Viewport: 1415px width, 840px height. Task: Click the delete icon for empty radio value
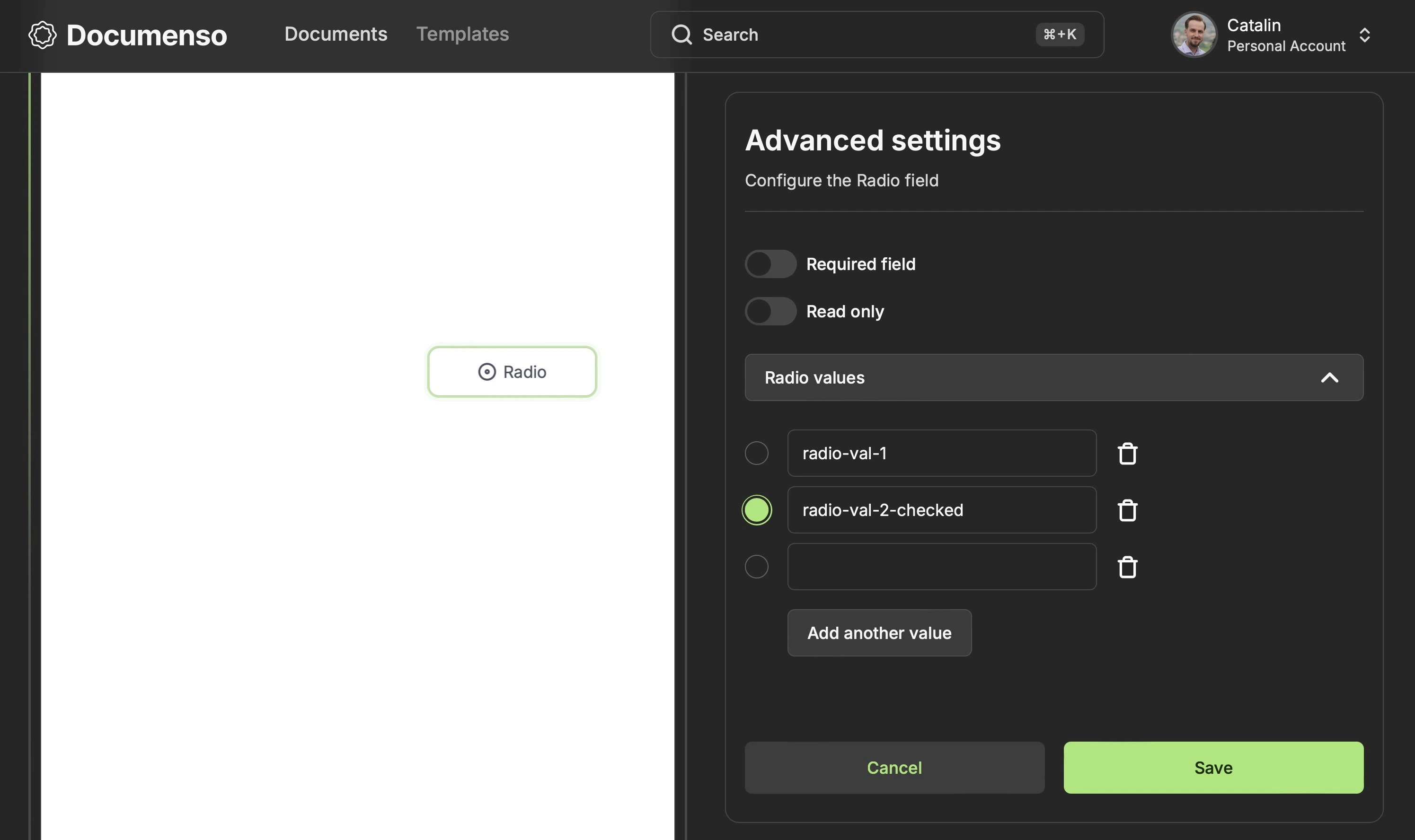1128,566
